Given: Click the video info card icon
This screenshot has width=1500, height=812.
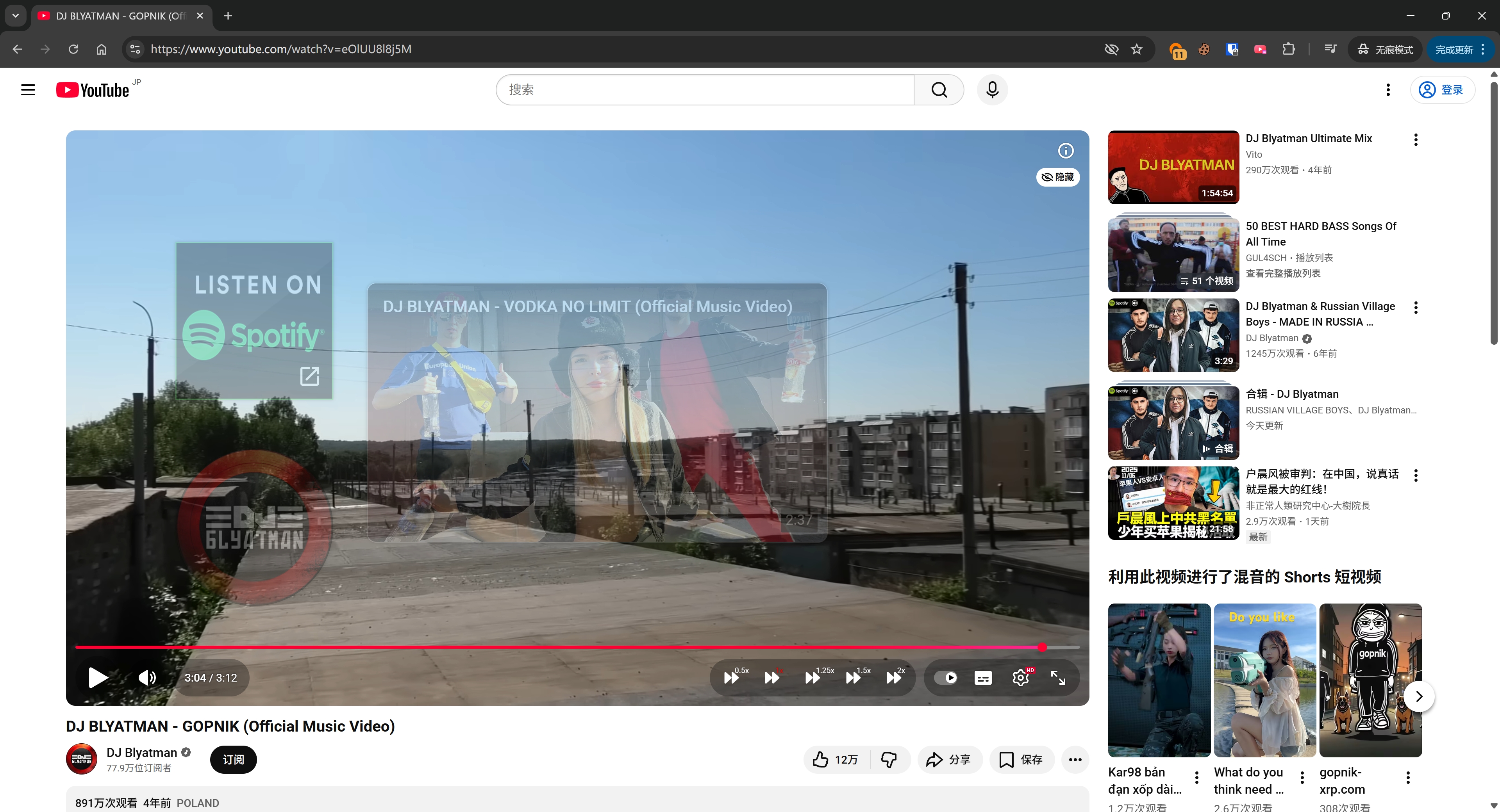Looking at the screenshot, I should [x=1066, y=151].
